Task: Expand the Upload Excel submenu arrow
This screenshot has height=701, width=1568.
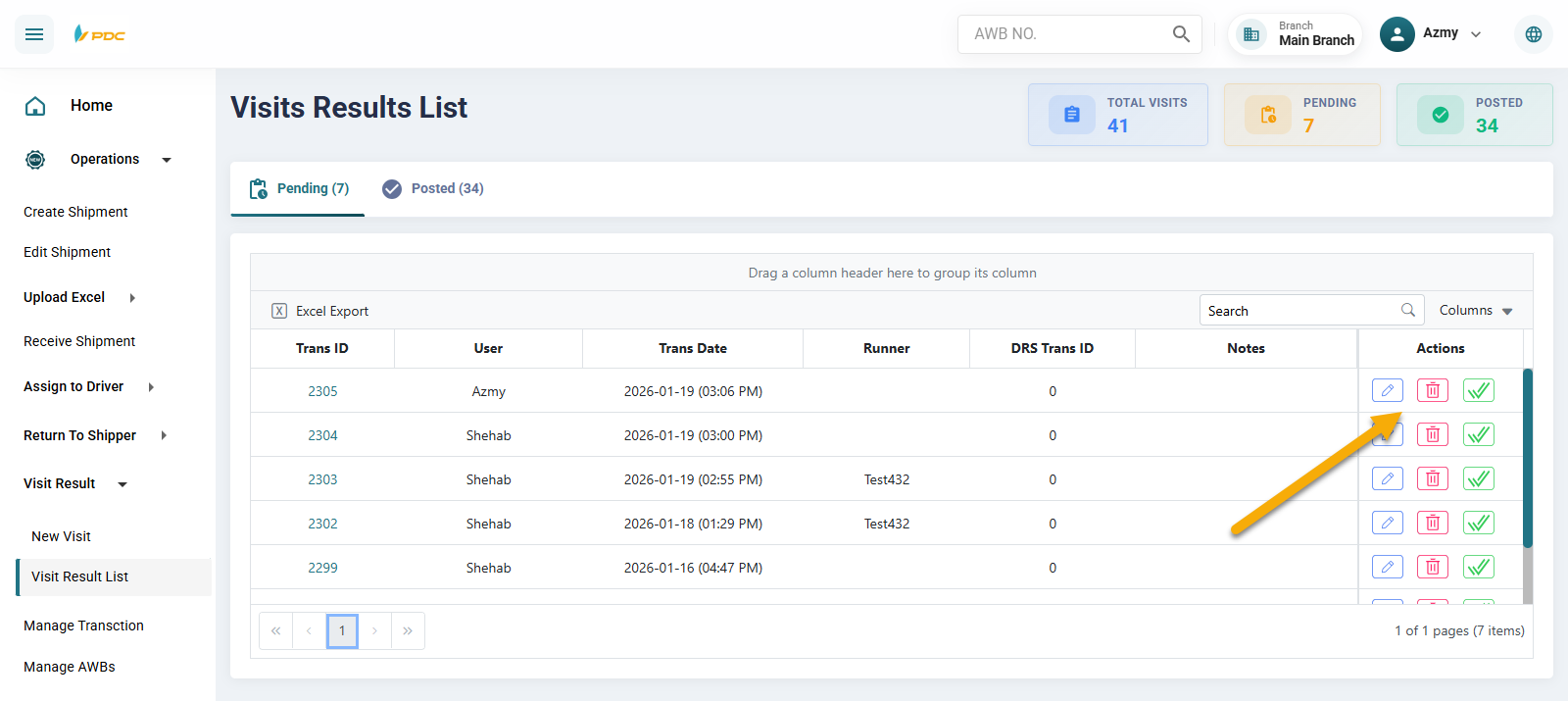Action: (132, 298)
